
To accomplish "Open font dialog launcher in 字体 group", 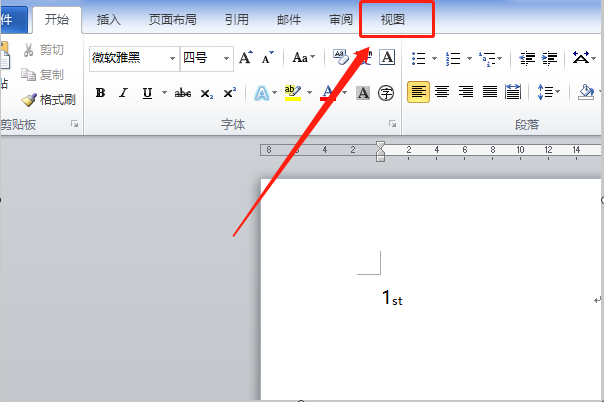I will pos(392,124).
